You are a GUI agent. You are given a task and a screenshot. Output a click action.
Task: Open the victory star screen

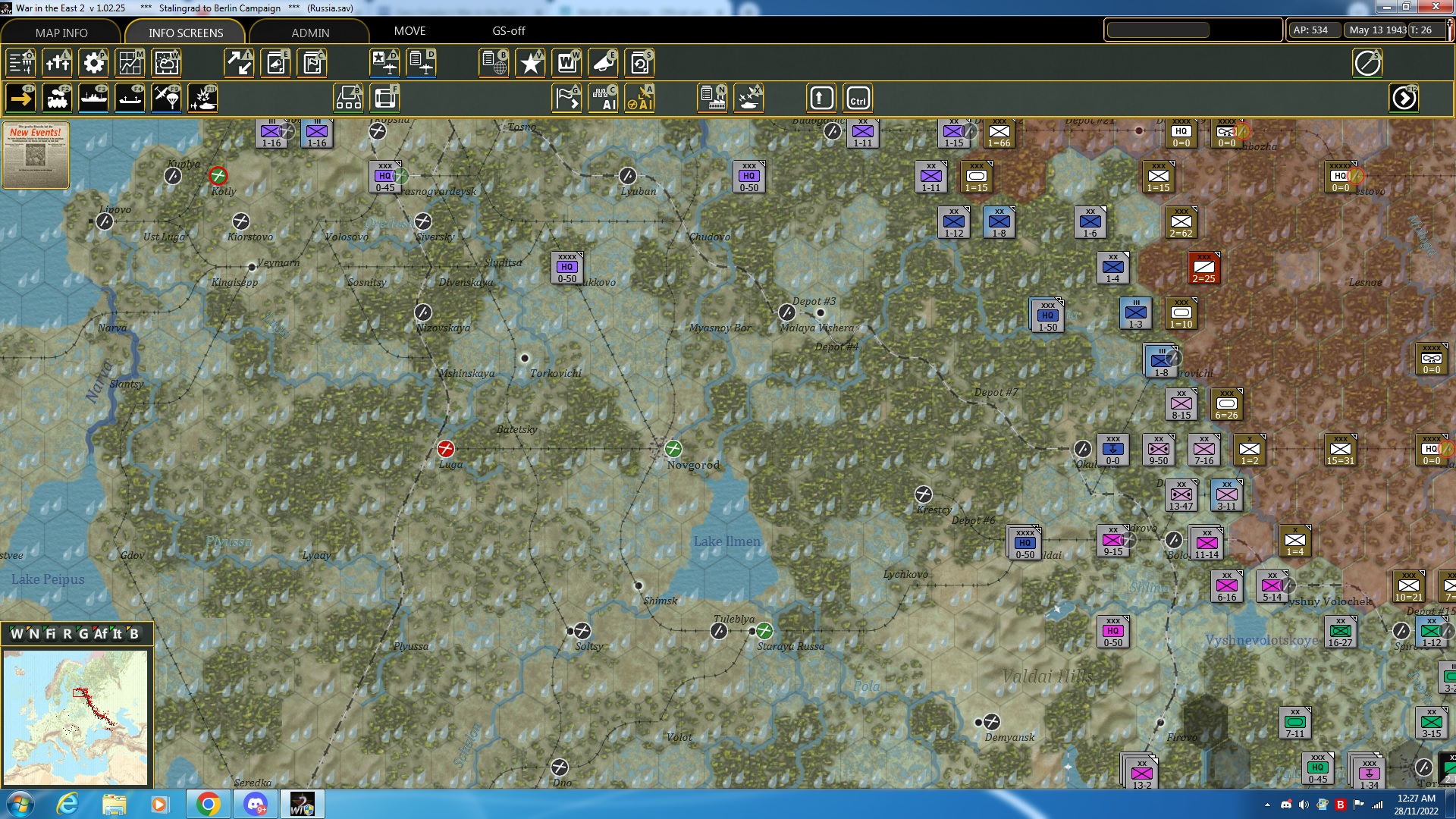pos(530,63)
